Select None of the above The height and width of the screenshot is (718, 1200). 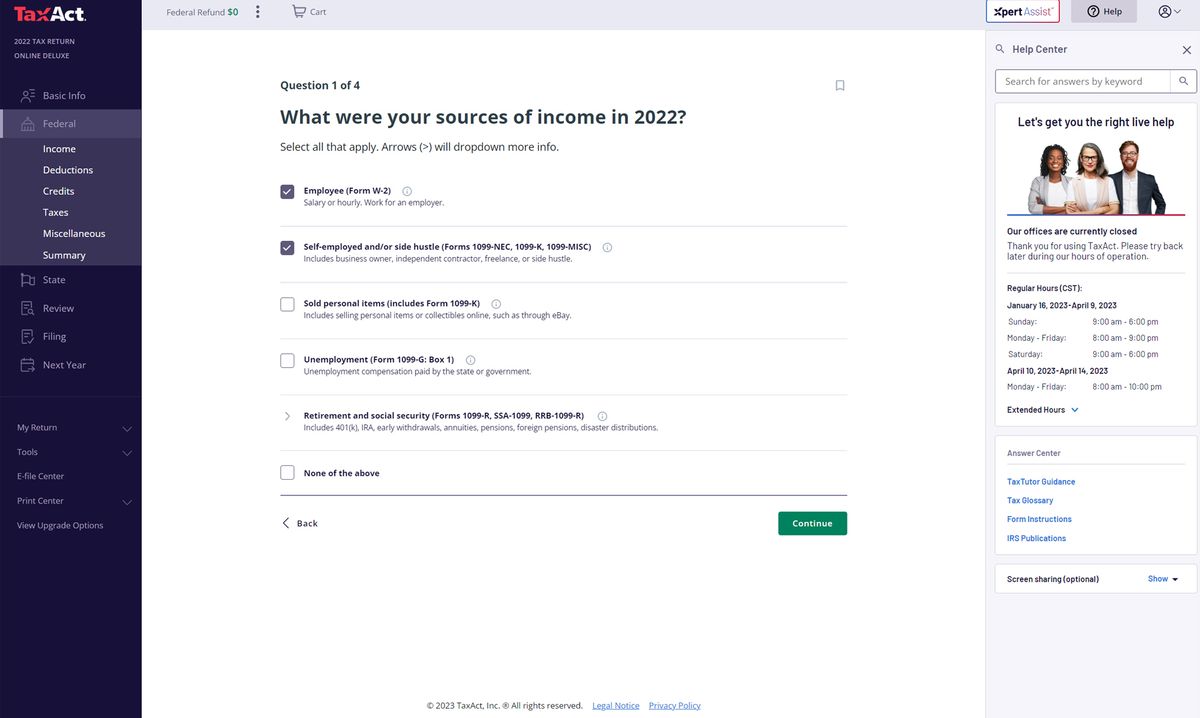click(x=287, y=472)
